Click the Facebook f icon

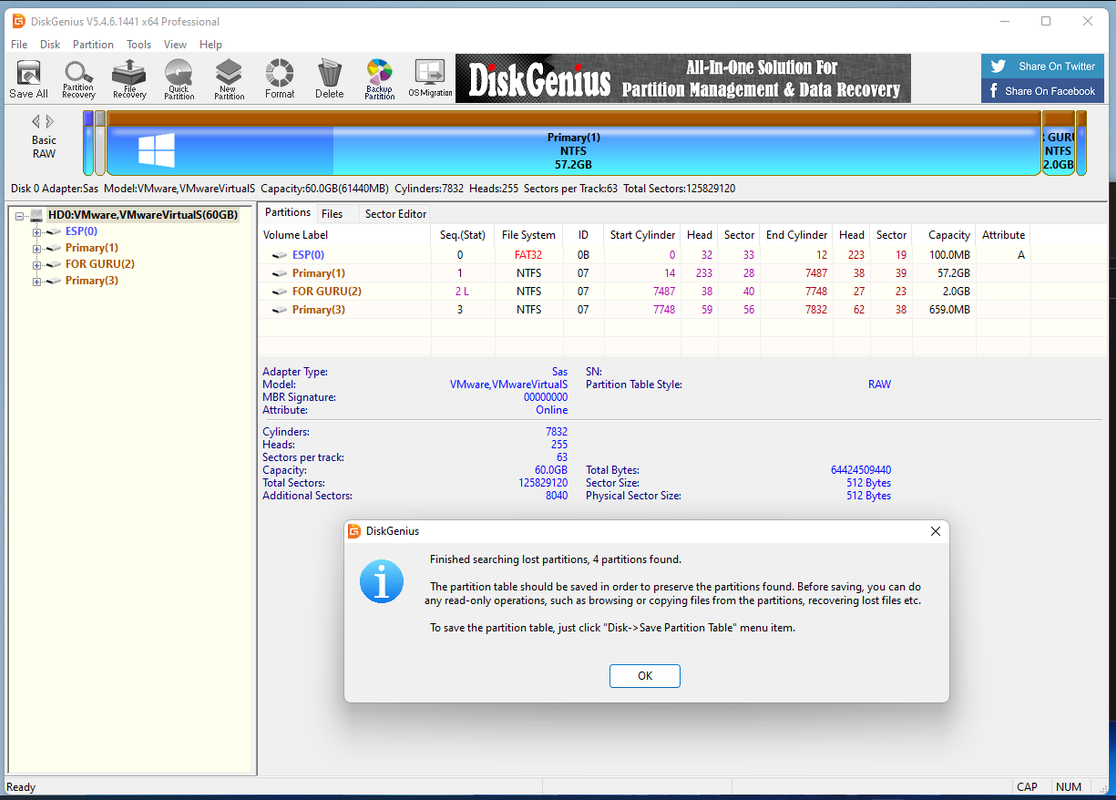point(994,90)
